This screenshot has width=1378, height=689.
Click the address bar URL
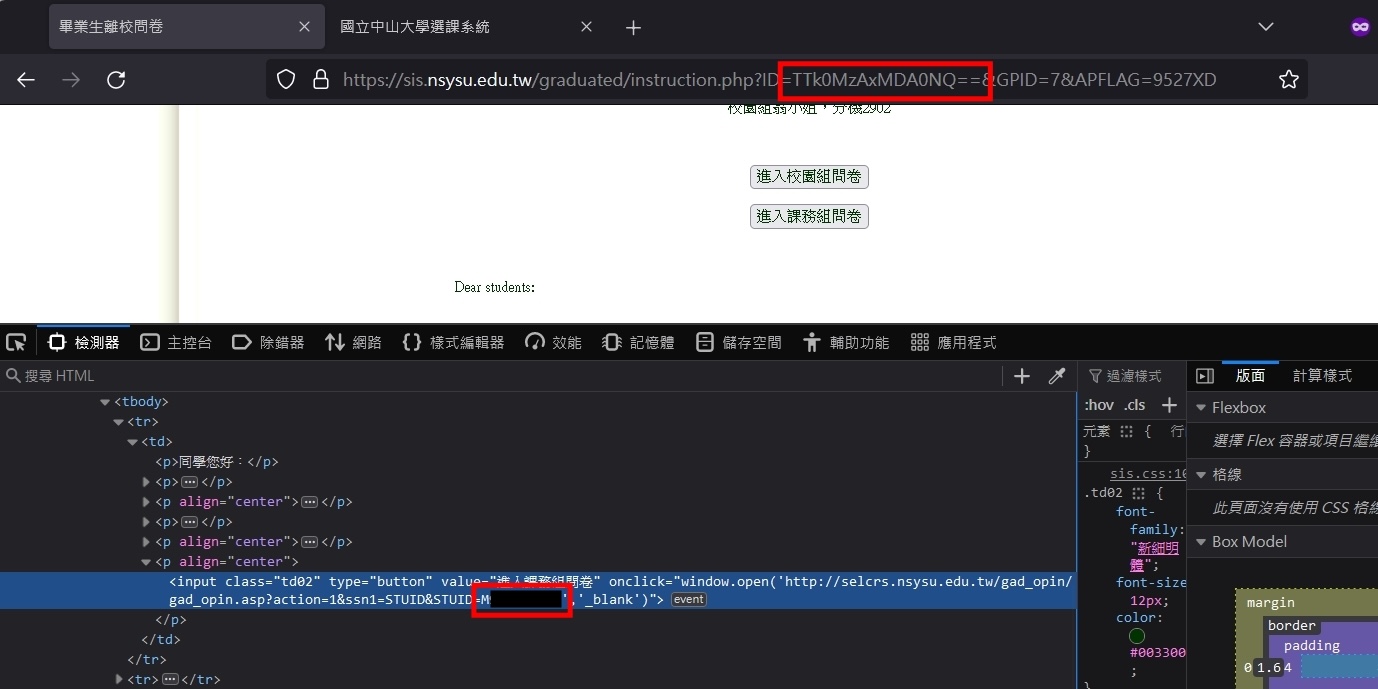coord(780,80)
